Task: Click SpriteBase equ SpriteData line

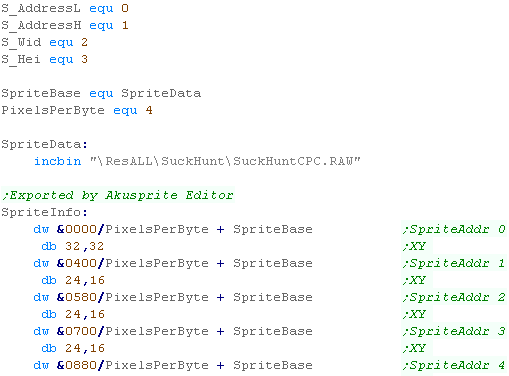Action: [101, 93]
